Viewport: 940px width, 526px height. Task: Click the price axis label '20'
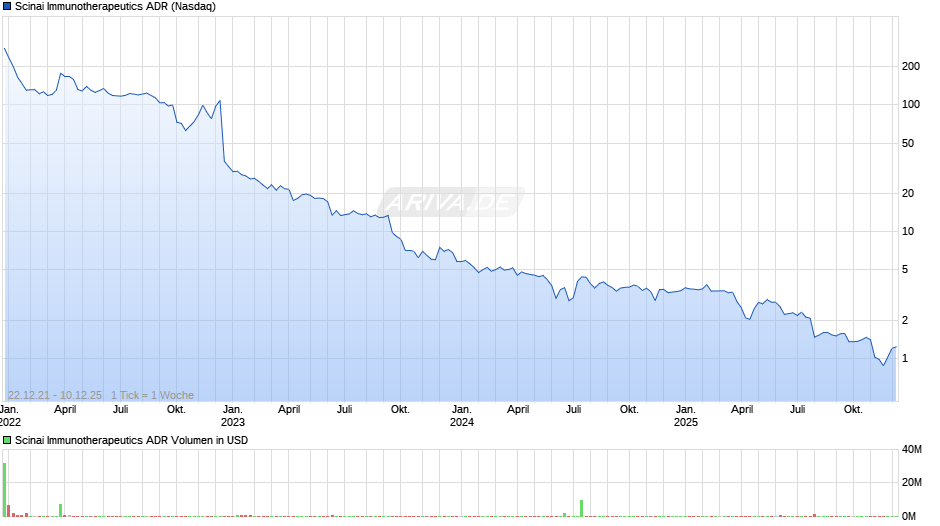pyautogui.click(x=908, y=193)
